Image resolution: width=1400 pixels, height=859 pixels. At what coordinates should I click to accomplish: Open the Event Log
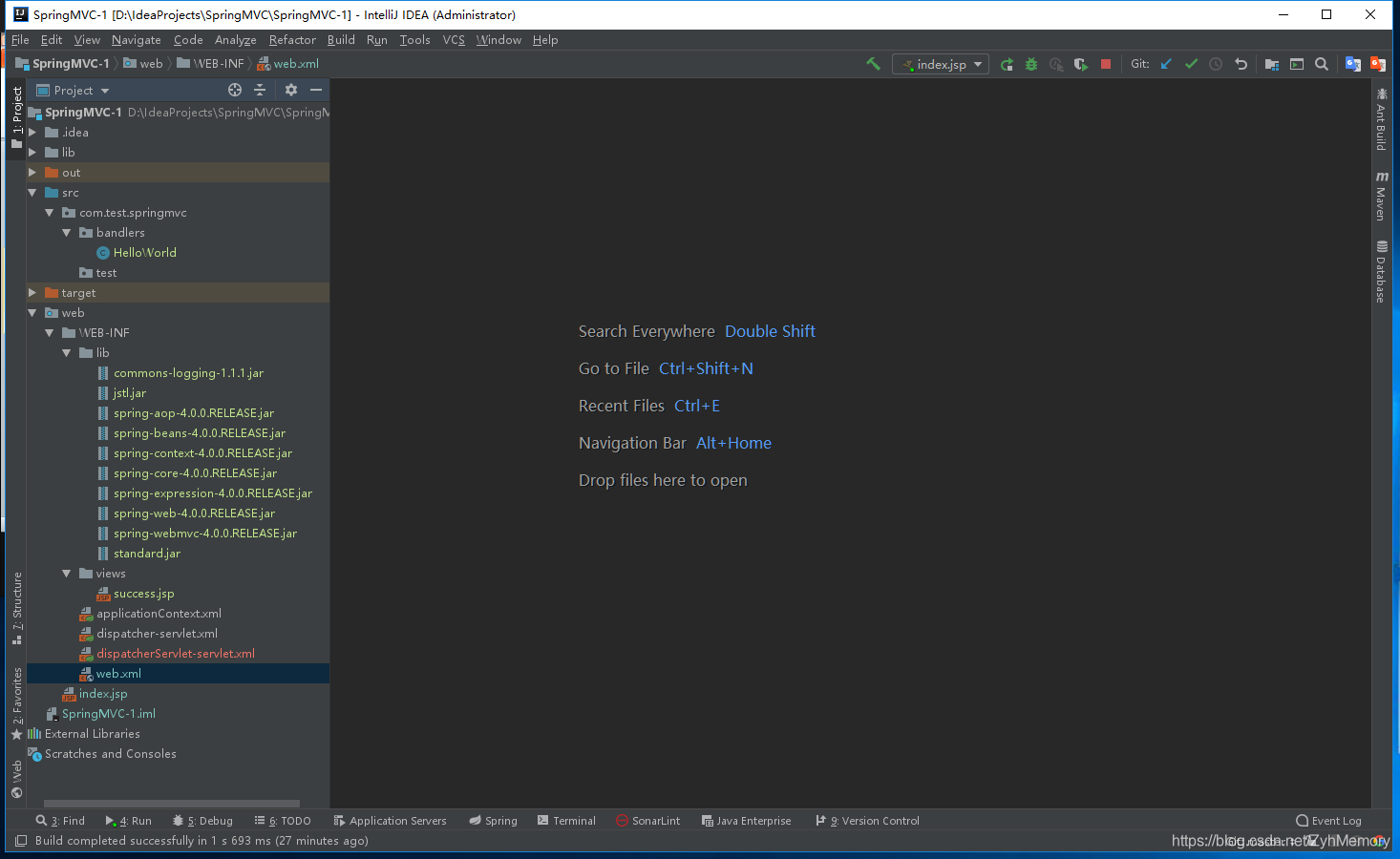1328,821
